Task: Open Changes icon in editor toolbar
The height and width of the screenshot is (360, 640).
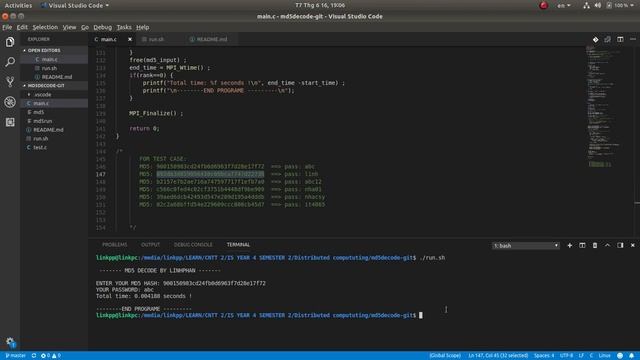Action: tap(596, 40)
